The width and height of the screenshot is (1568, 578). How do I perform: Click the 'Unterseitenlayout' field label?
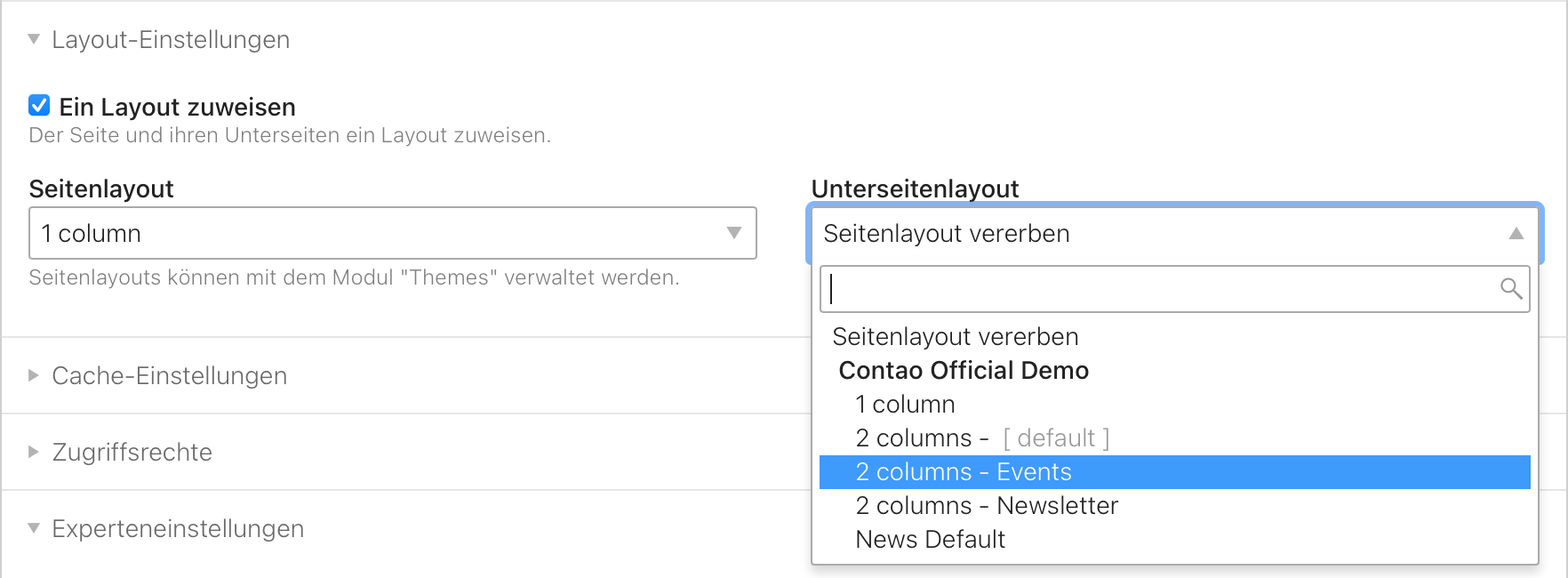click(x=915, y=189)
